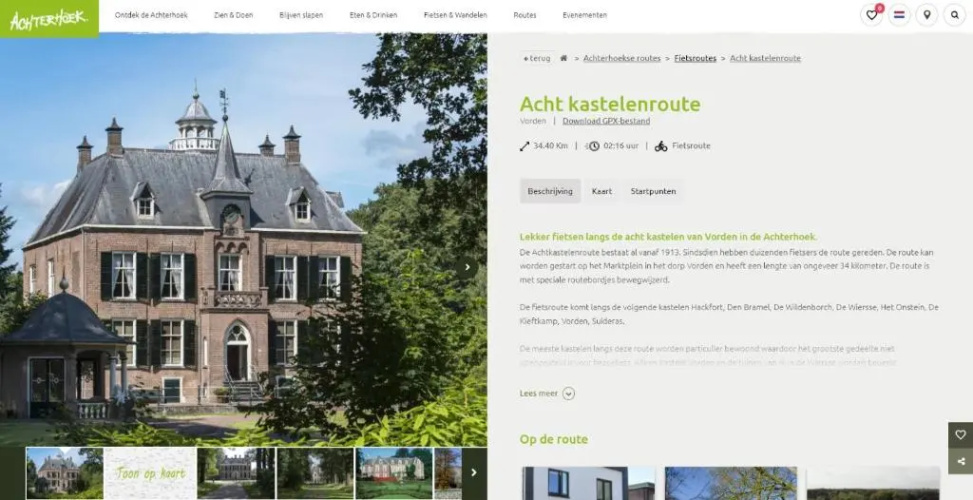Advance thumbnail strip with right chevron
Screen dimensions: 973x500
(x=474, y=473)
